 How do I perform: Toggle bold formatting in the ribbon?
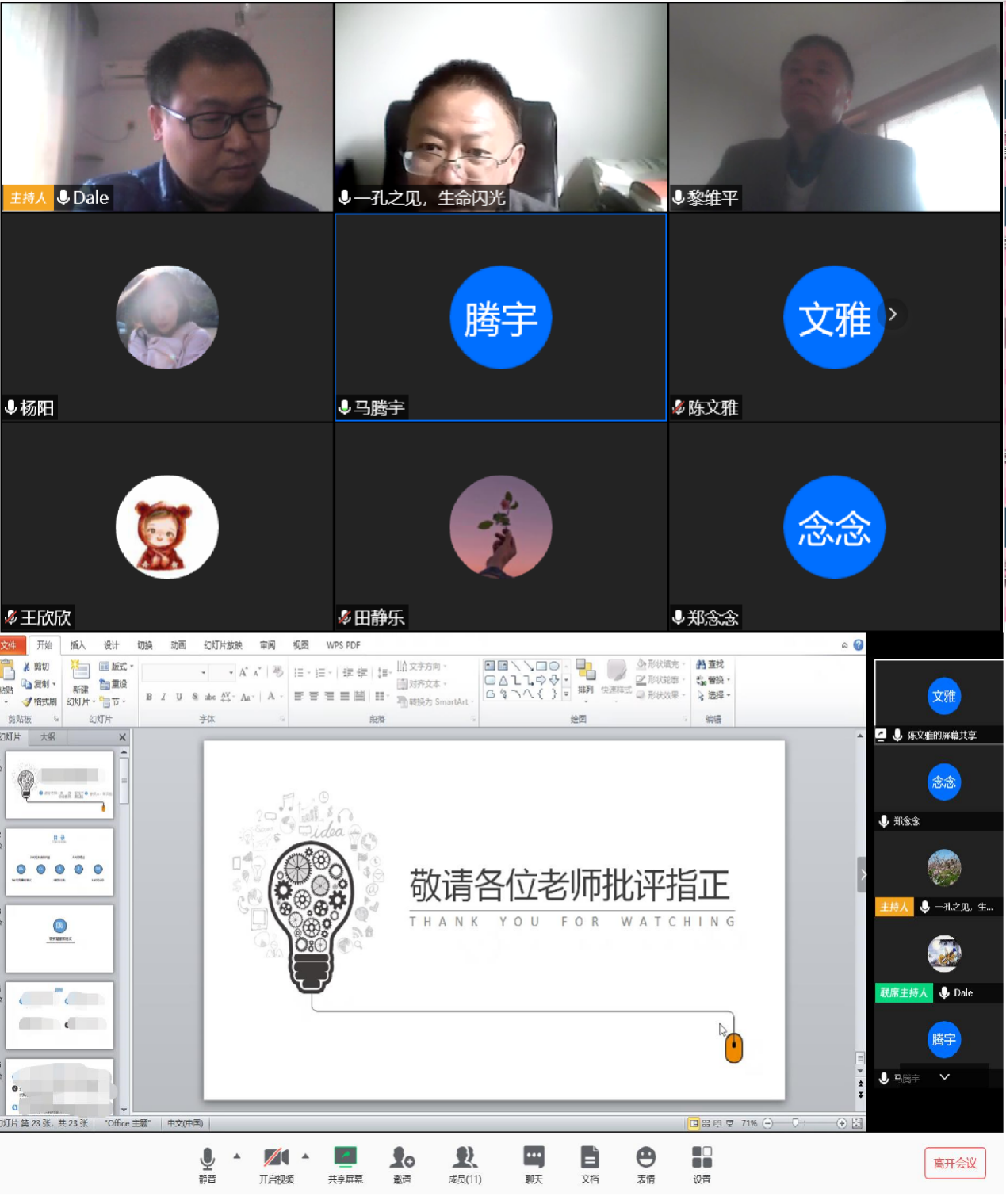(x=148, y=697)
